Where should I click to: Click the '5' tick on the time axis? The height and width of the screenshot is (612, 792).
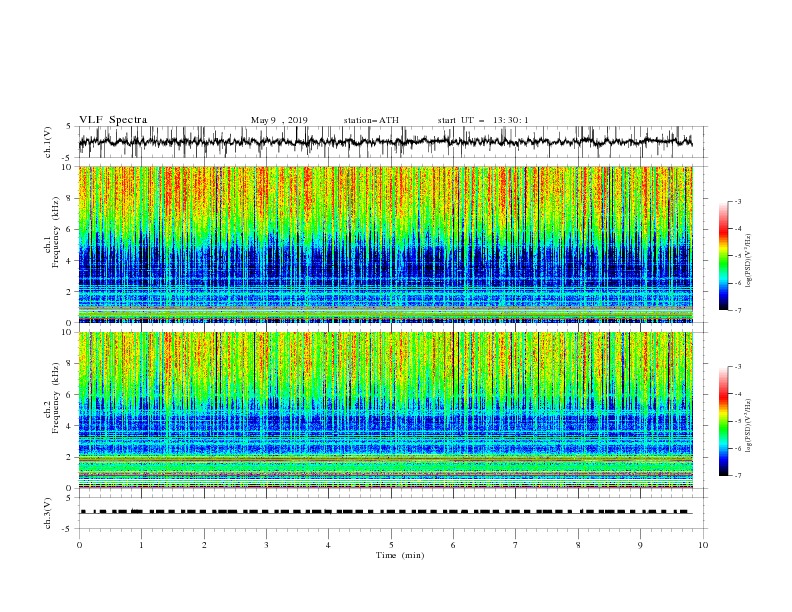391,545
